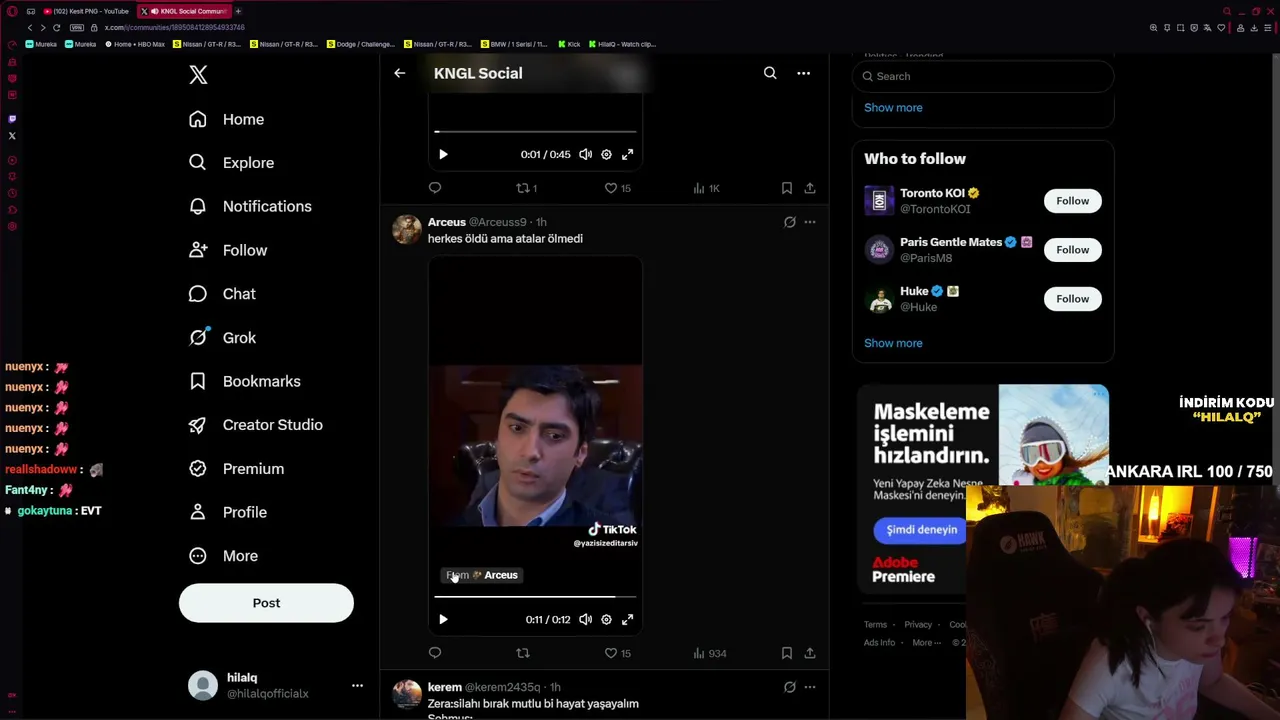
Task: Repost the Arceus post
Action: click(x=523, y=653)
